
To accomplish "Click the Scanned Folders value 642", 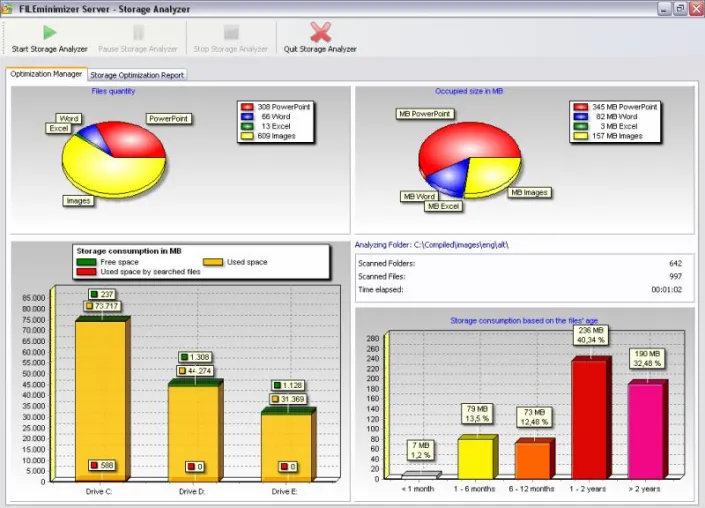I will point(675,263).
